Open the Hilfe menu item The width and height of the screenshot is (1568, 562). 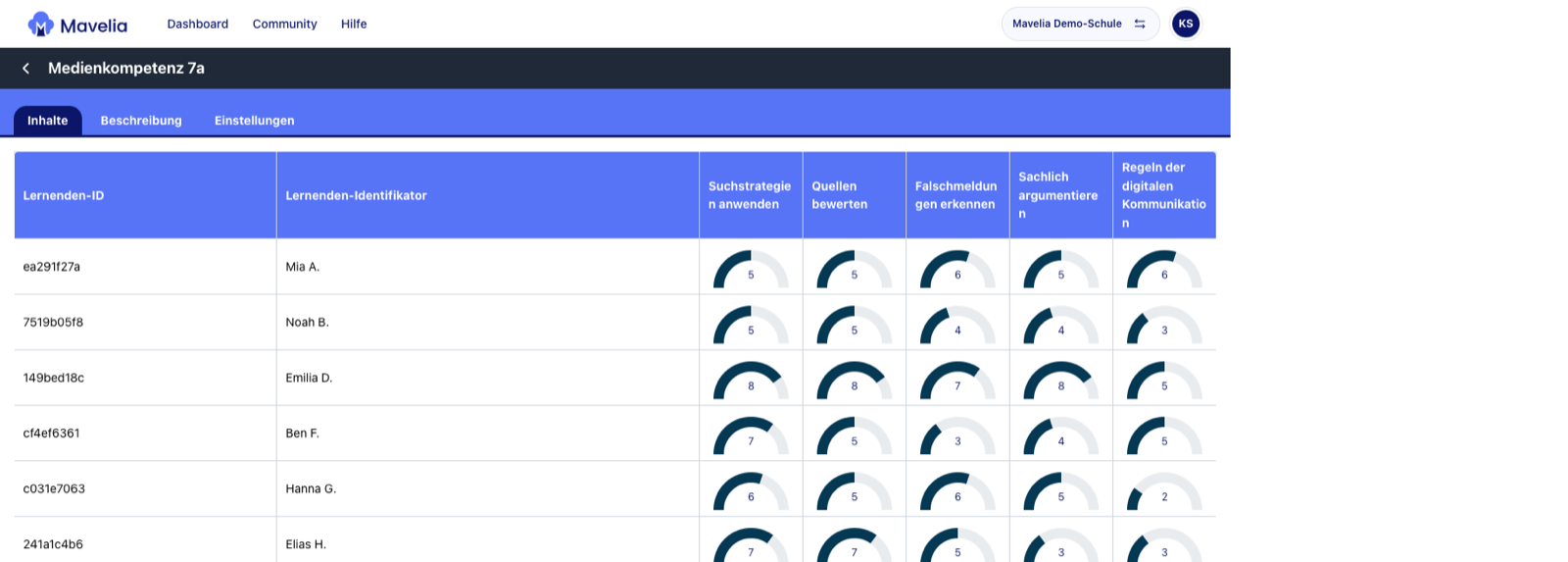[354, 24]
